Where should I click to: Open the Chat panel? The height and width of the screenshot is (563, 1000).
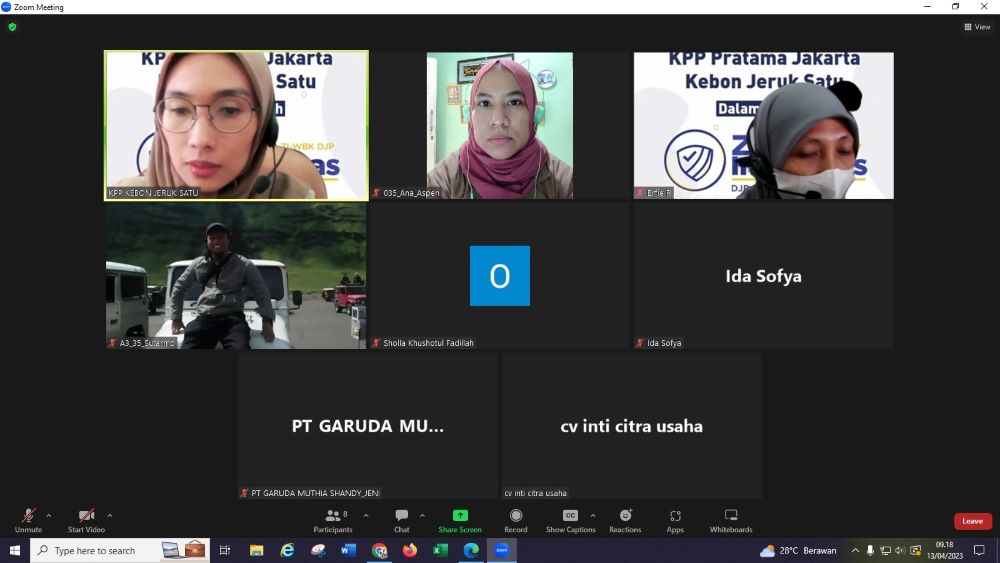(401, 518)
